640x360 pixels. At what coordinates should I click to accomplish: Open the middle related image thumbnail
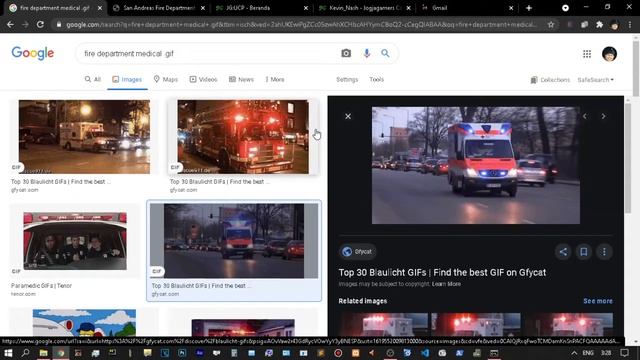coord(476,324)
